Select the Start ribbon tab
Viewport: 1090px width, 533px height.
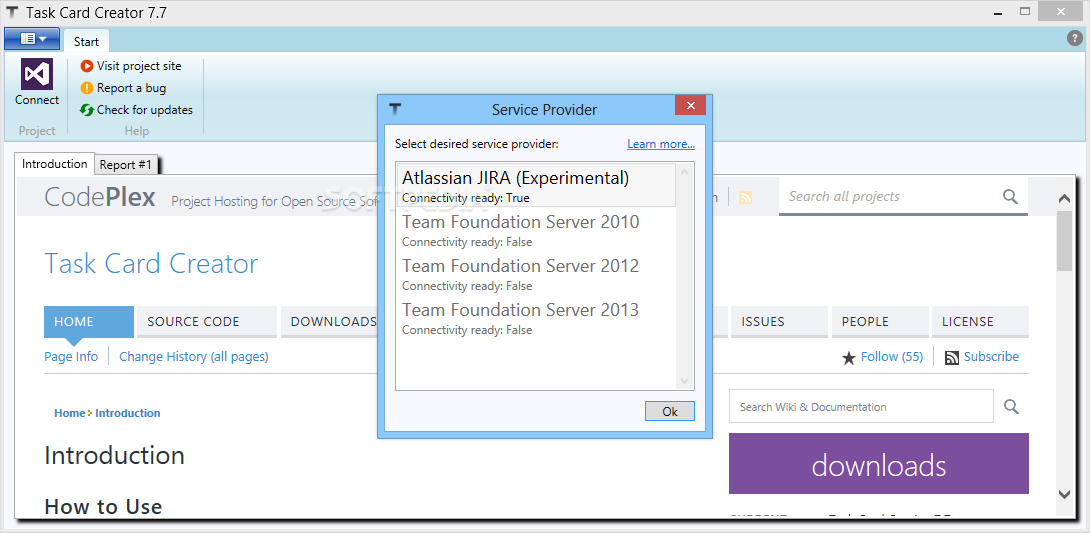tap(86, 42)
